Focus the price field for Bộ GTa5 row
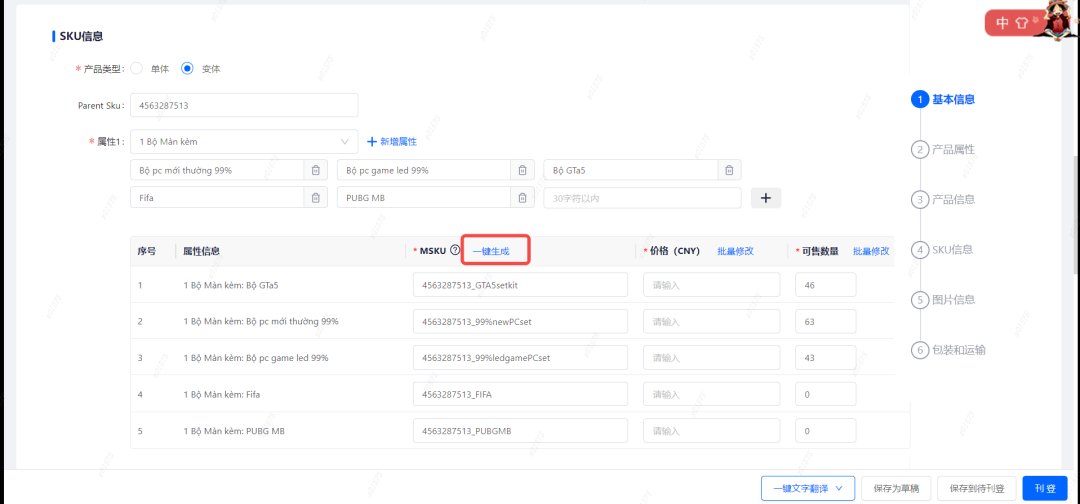 (712, 284)
